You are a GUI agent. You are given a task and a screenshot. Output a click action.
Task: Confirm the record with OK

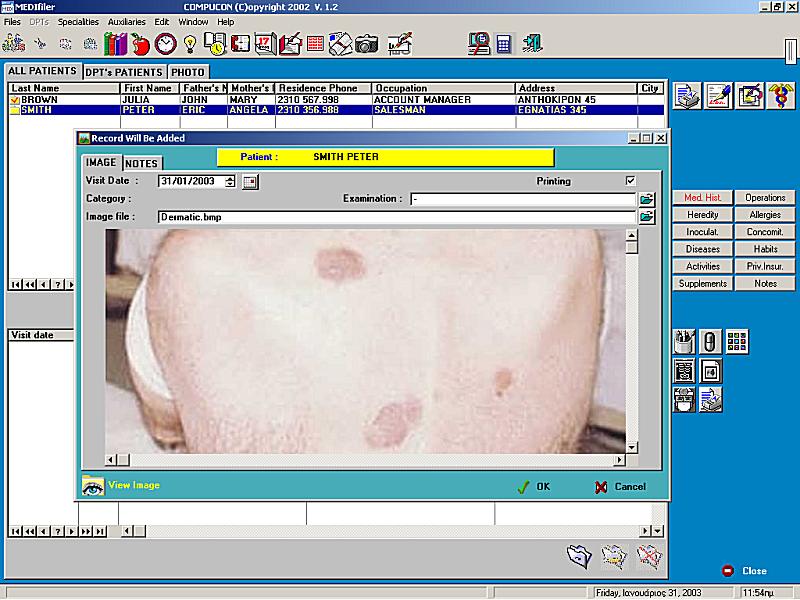[x=534, y=487]
